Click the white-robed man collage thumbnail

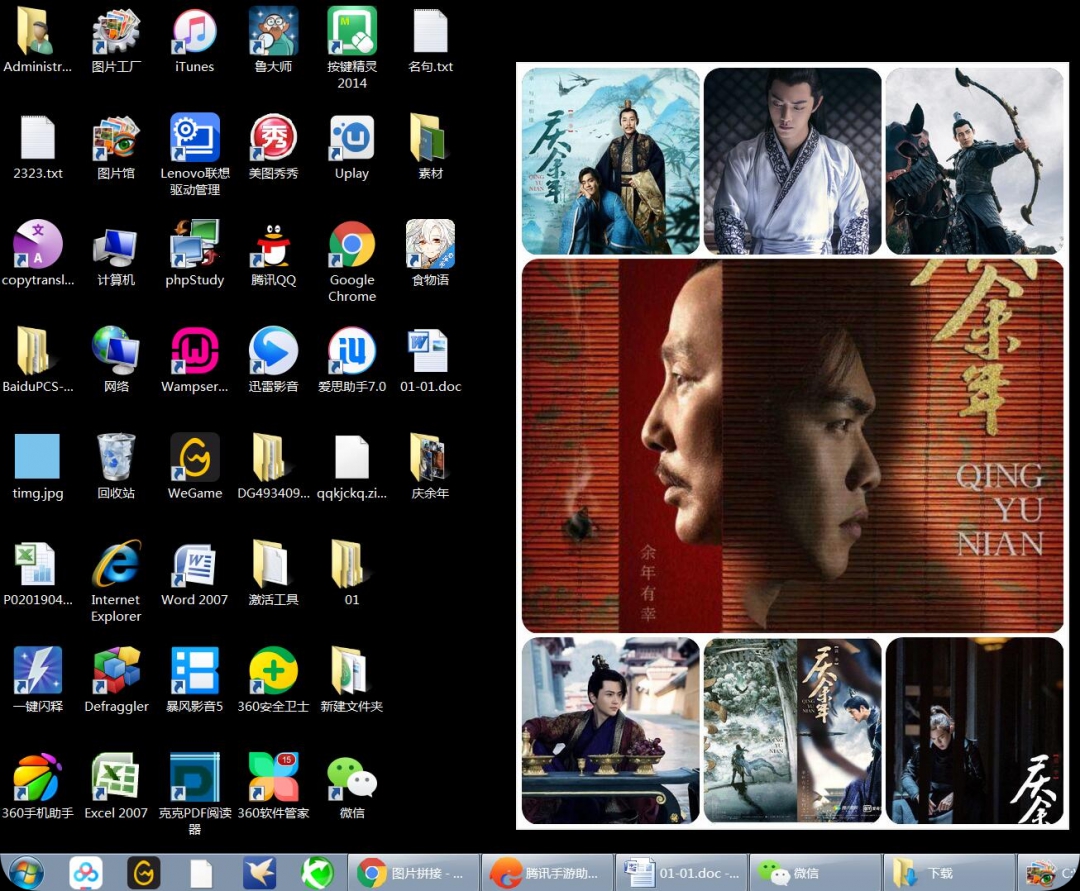792,161
